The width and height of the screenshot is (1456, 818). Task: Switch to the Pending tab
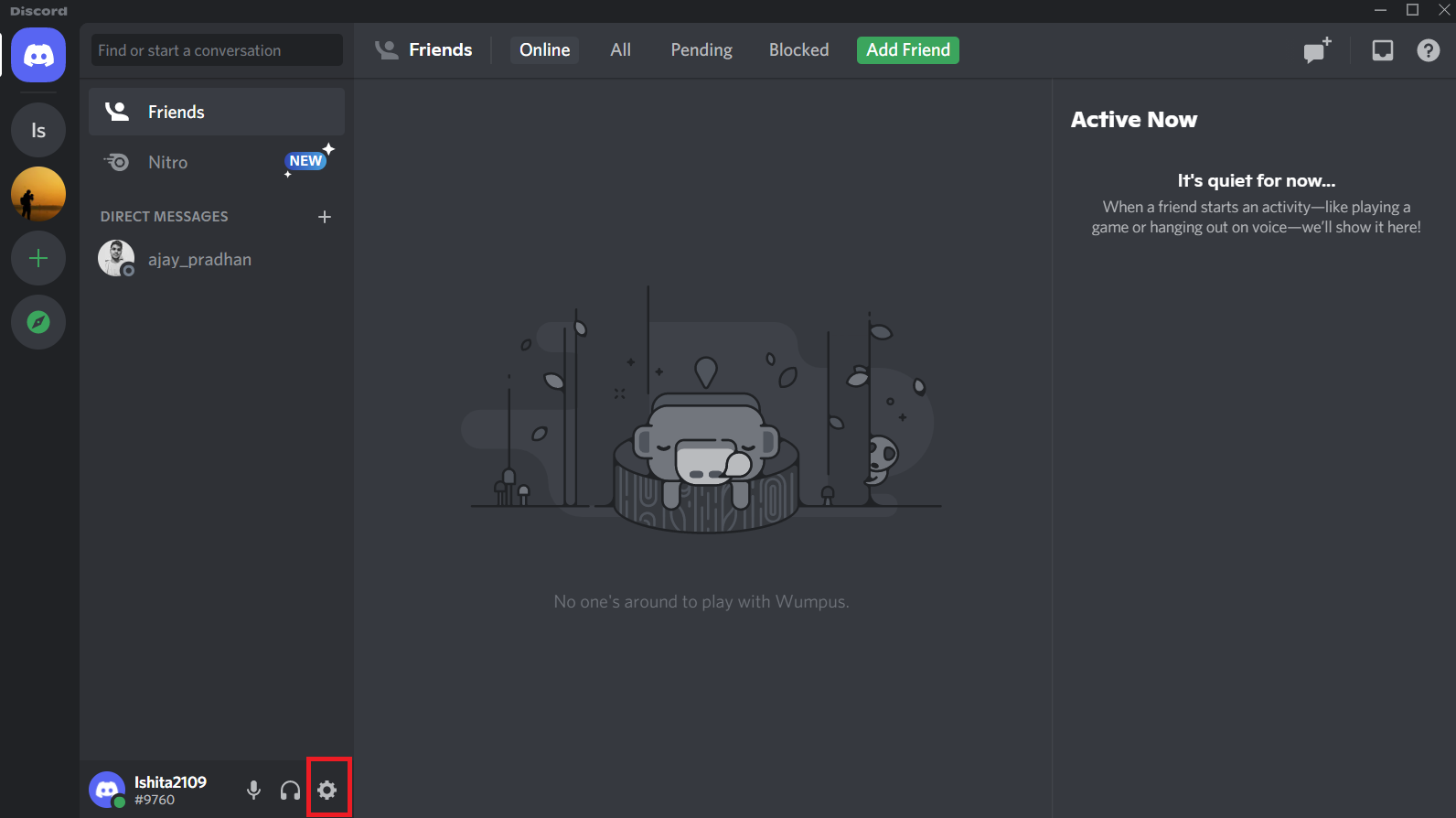701,49
